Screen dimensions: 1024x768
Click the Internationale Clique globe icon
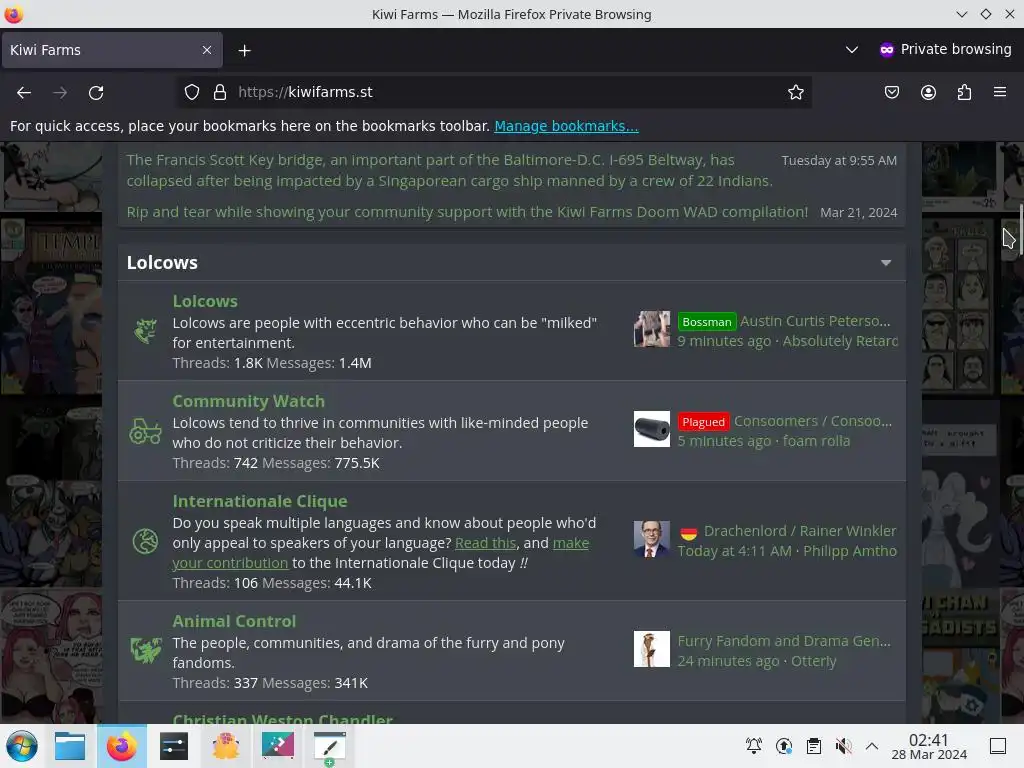(146, 541)
